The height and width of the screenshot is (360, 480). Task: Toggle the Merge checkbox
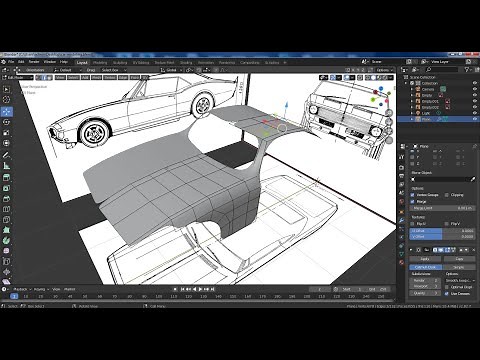tap(413, 202)
